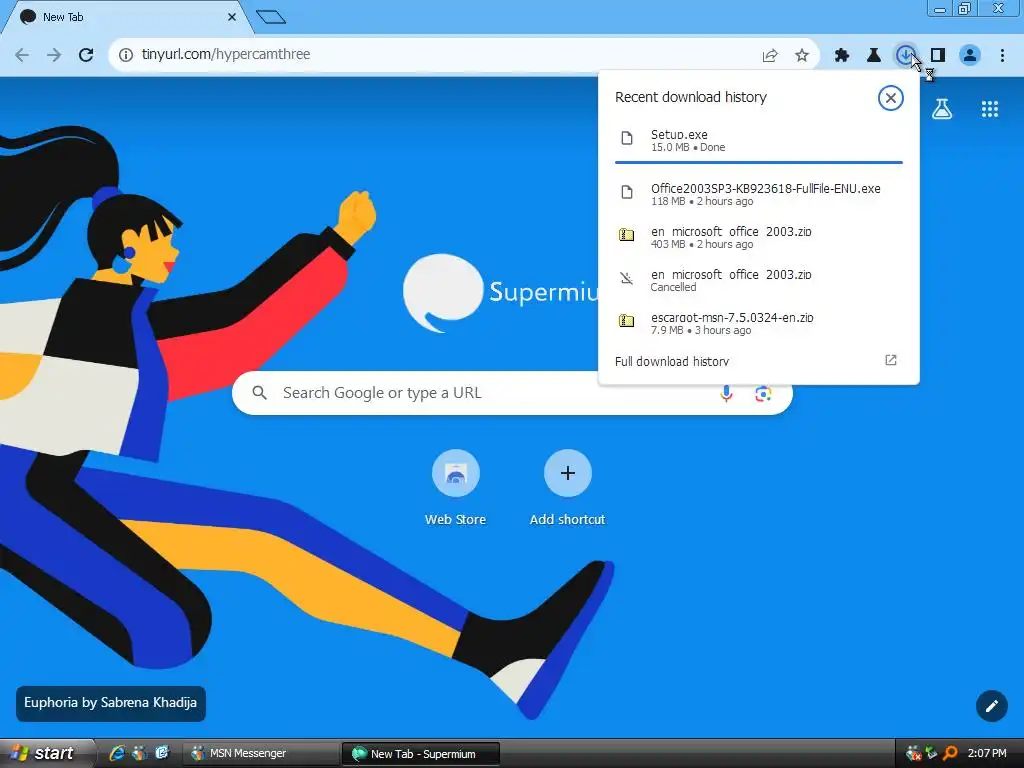Open Office2003SP3-KB923618-FullFile-ENU.exe download
The width and height of the screenshot is (1024, 768).
[758, 194]
